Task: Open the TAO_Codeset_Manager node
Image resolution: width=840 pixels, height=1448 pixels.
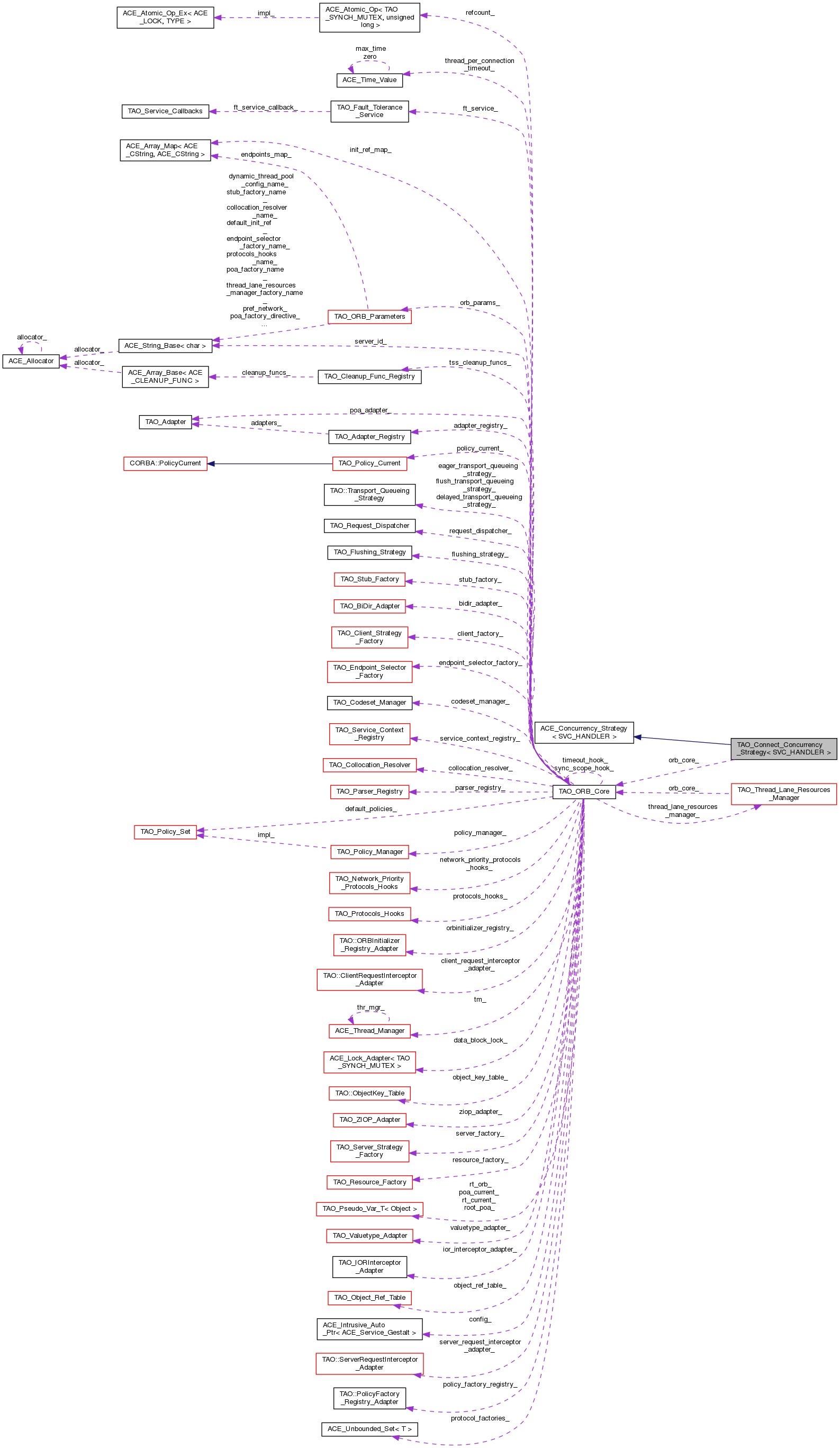Action: tap(369, 702)
